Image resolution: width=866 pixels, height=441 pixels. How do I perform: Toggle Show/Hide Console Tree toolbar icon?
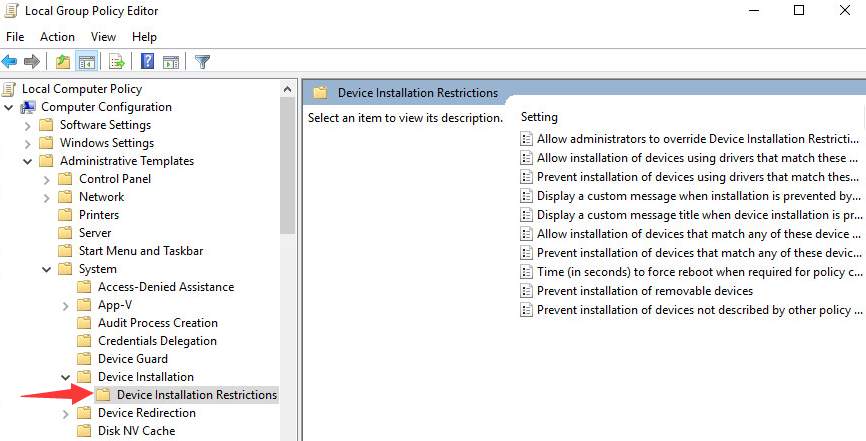pyautogui.click(x=87, y=61)
